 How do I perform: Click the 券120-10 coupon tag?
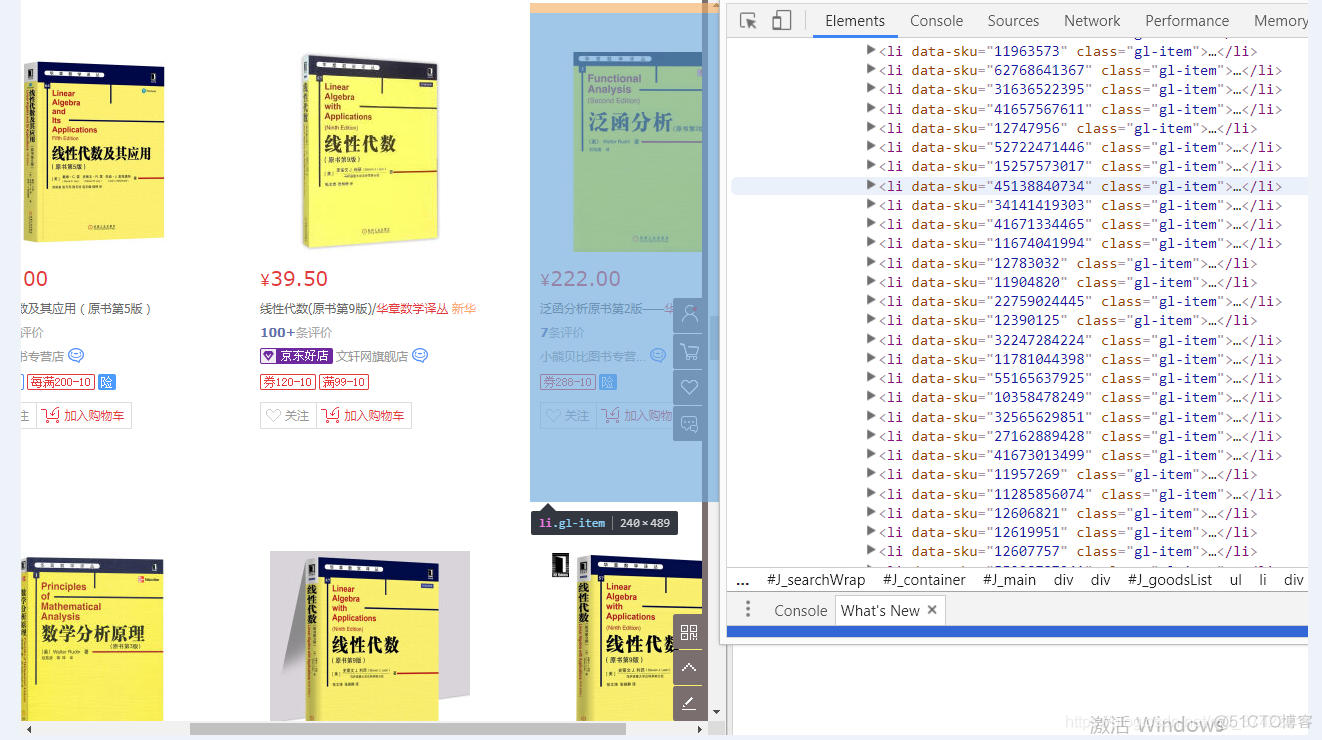pyautogui.click(x=287, y=382)
